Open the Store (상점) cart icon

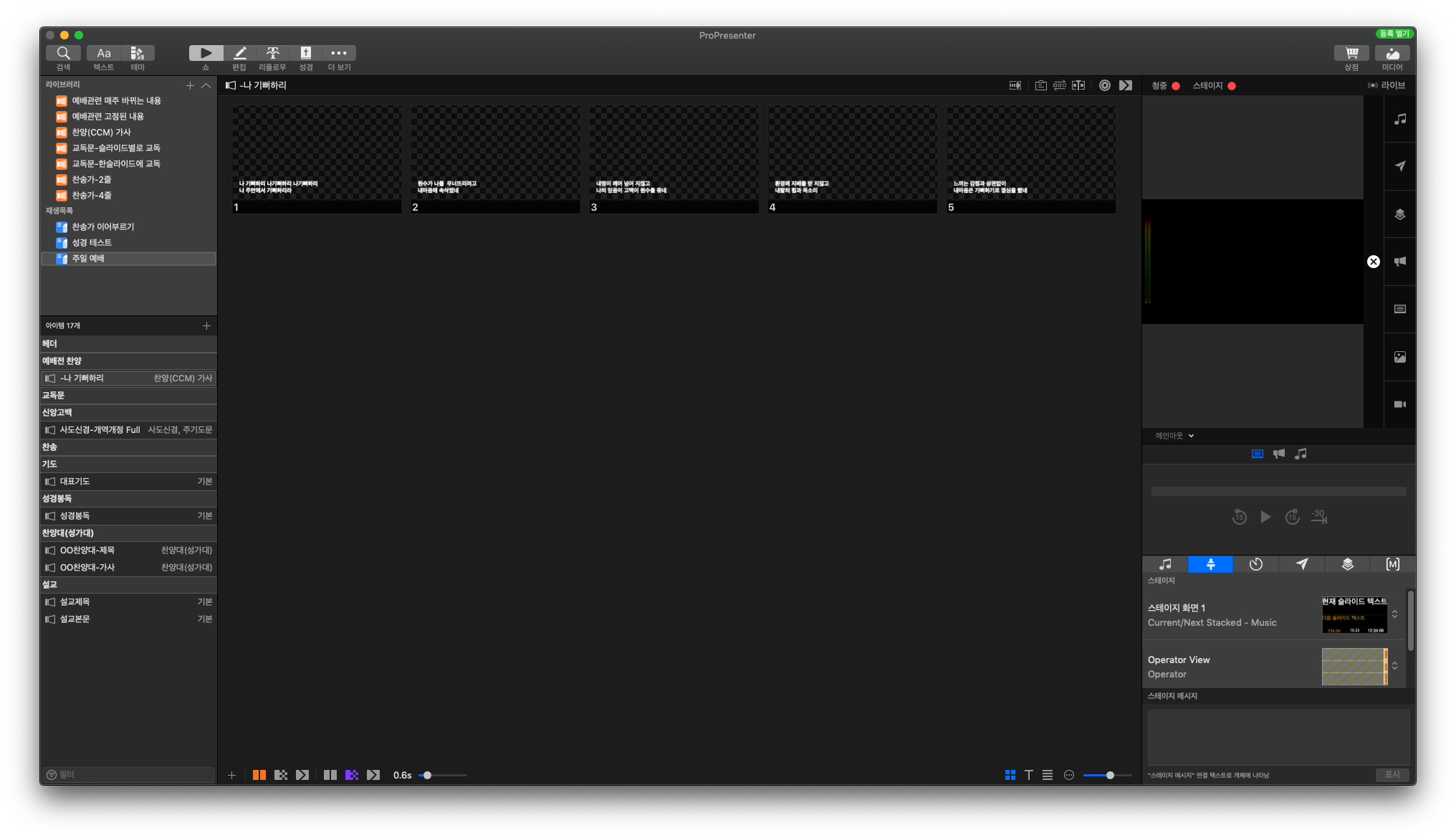click(1351, 53)
